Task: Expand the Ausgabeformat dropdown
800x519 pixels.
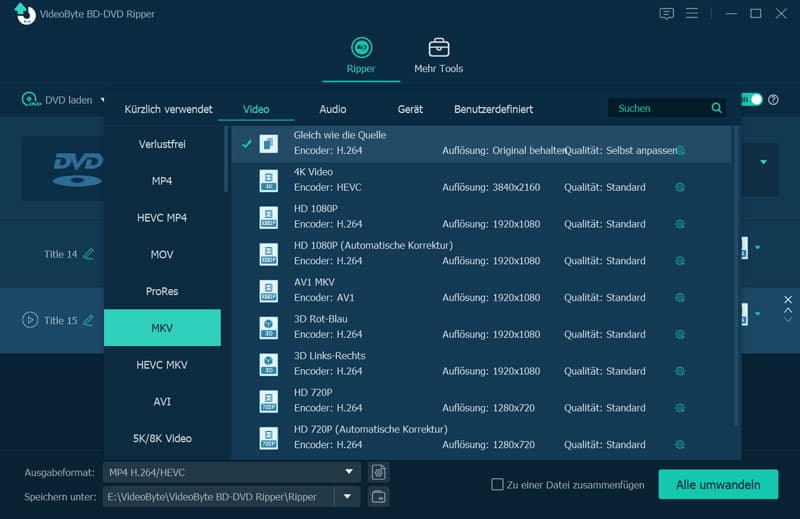Action: tap(349, 472)
